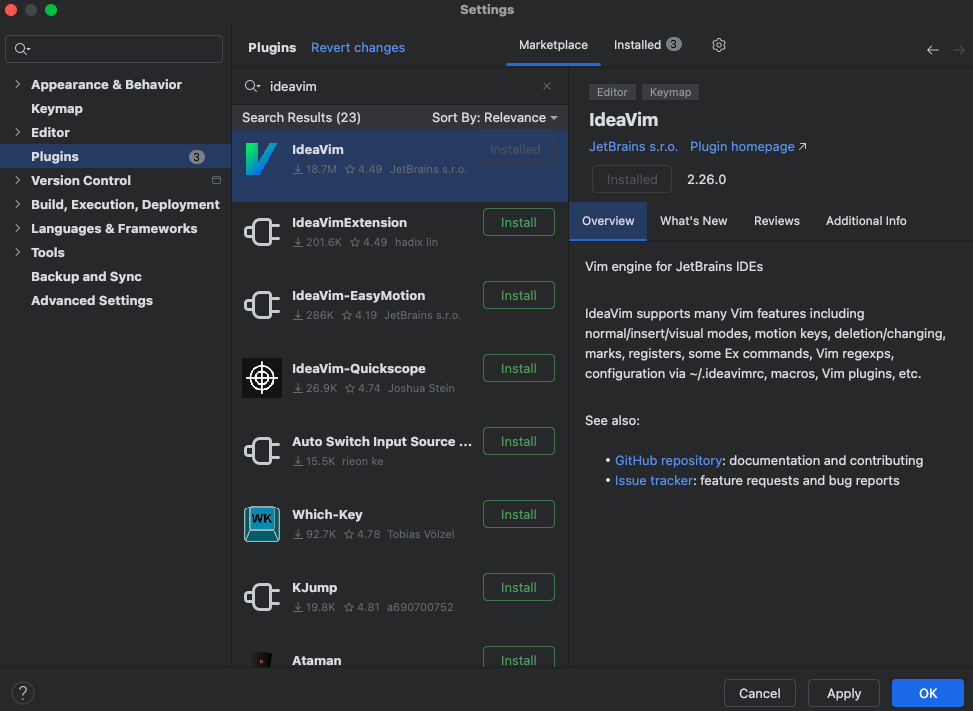Clear the ideavim search with X

pos(547,86)
